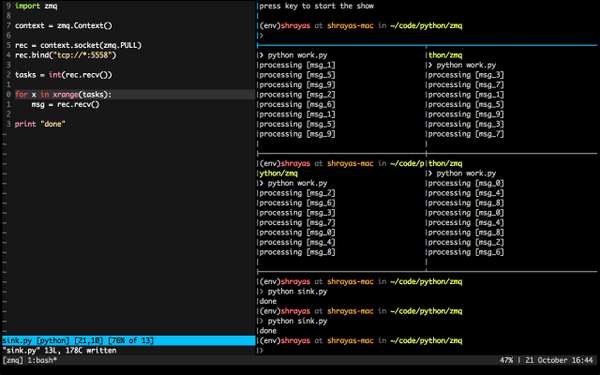Click the 'sink.py' filename in the blue status line
Image resolution: width=600 pixels, height=375 pixels.
[x=17, y=340]
